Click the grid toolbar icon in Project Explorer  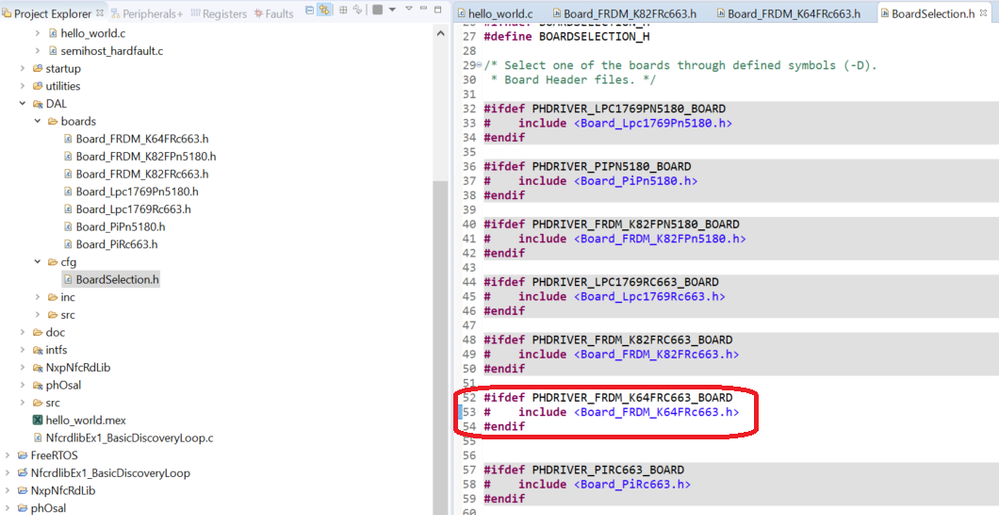click(343, 10)
